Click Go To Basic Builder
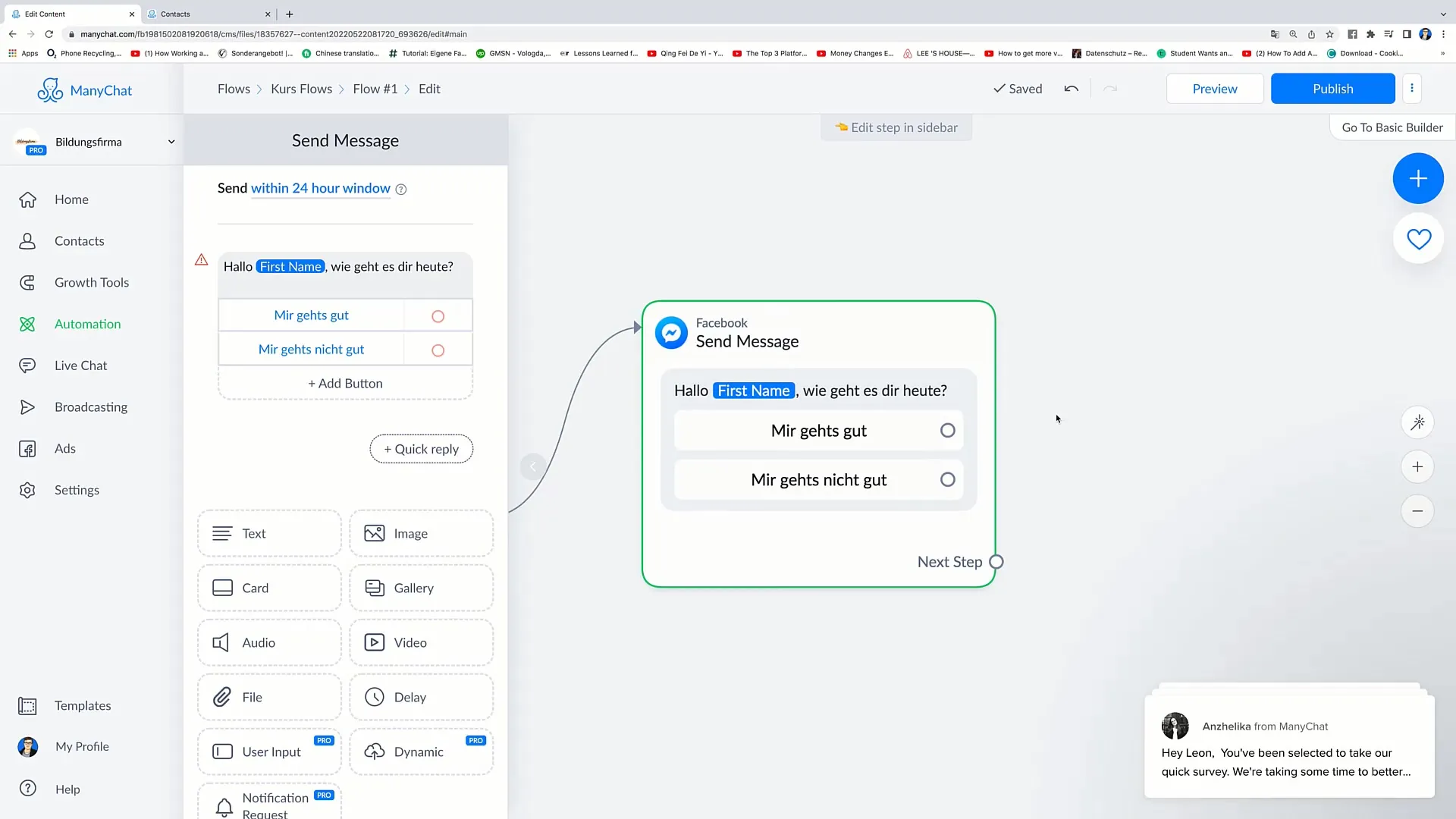The height and width of the screenshot is (819, 1456). pyautogui.click(x=1392, y=127)
